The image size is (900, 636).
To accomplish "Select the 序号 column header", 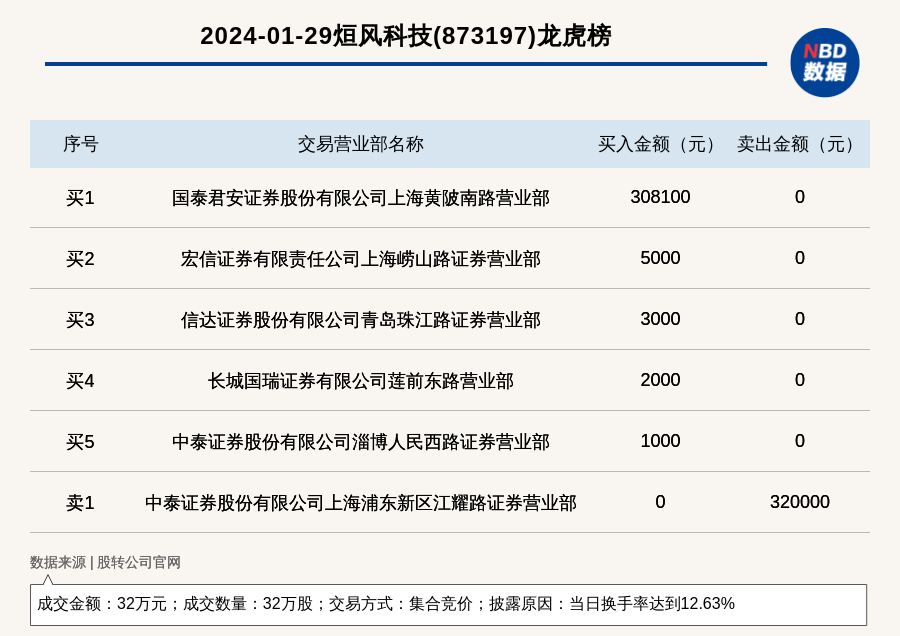I will point(80,144).
